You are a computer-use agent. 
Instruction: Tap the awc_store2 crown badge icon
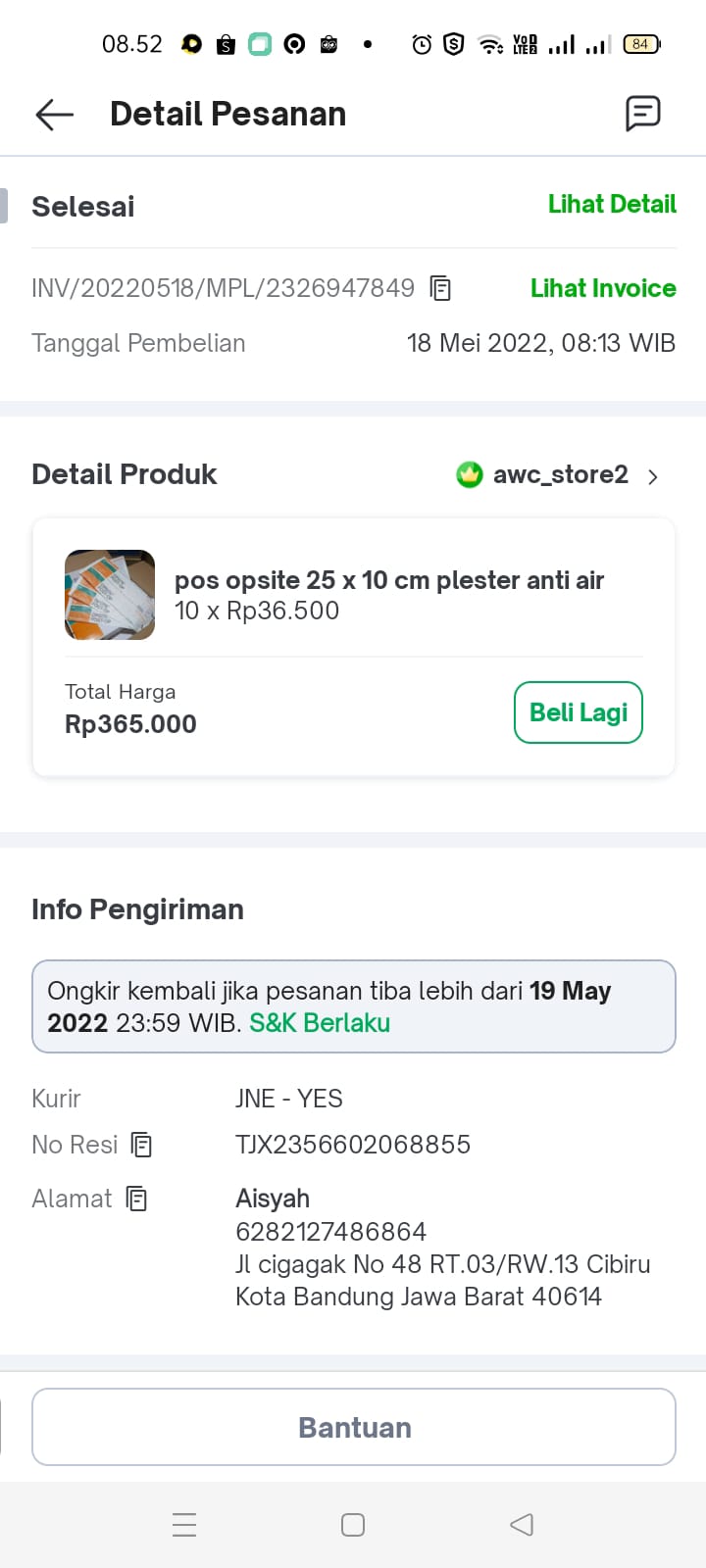point(470,475)
